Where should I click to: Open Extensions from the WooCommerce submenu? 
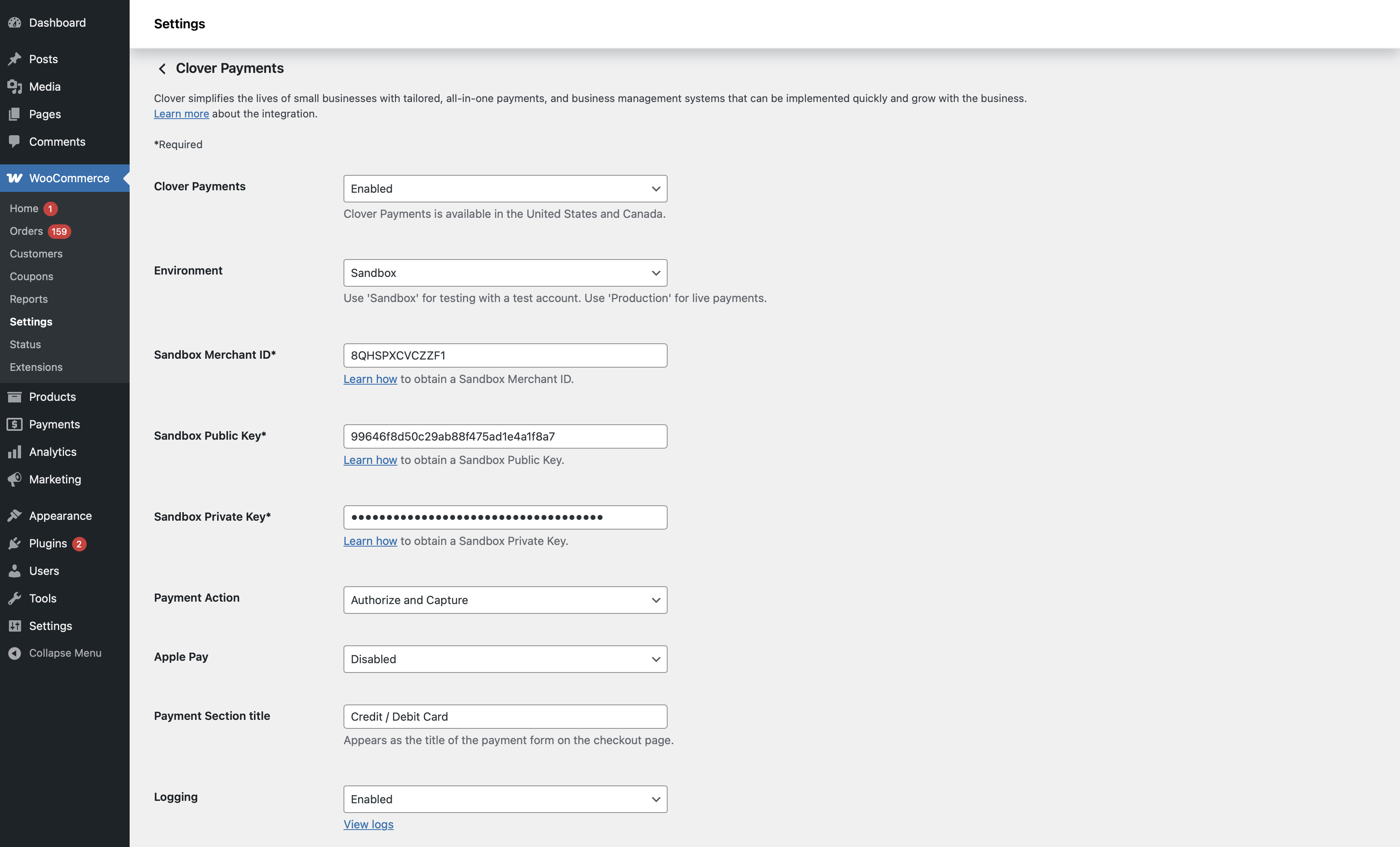pos(36,367)
